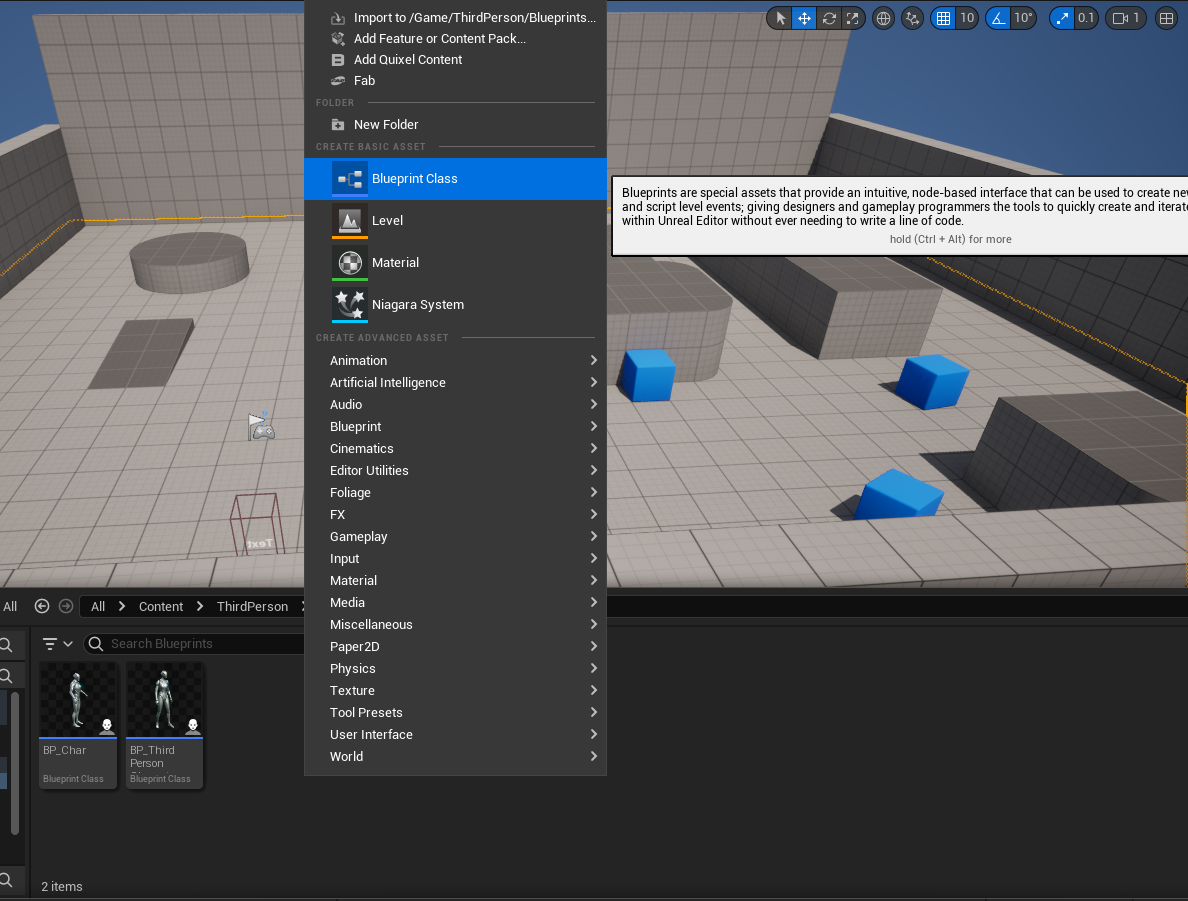Open the camera speed dropdown
Viewport: 1188px width, 901px height.
[x=1126, y=18]
